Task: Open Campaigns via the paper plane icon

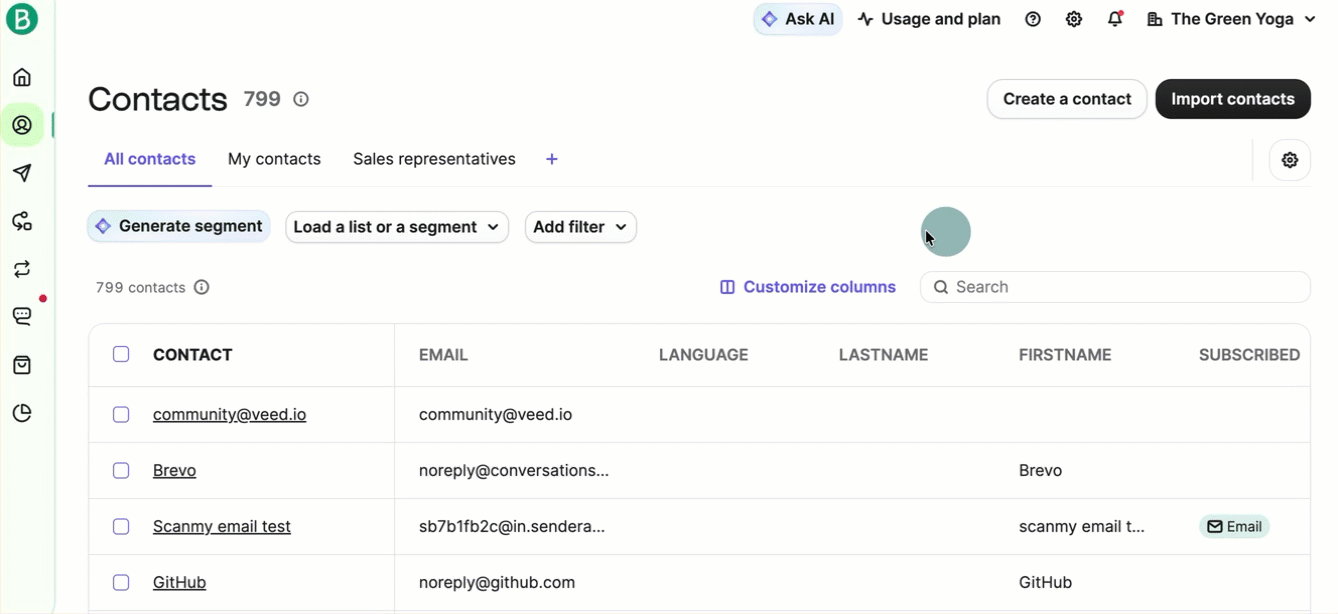Action: [22, 173]
